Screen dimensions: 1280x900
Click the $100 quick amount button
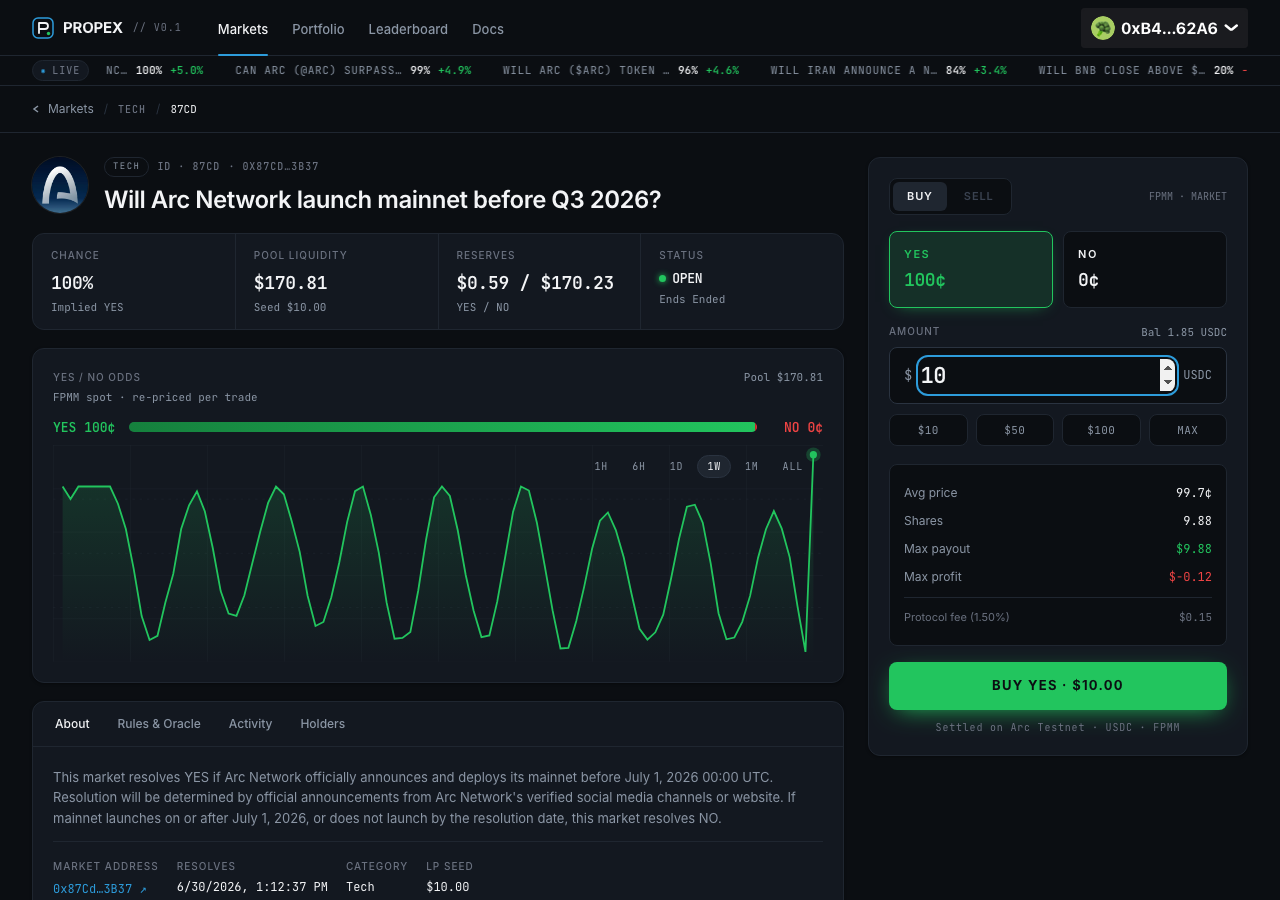[1101, 430]
